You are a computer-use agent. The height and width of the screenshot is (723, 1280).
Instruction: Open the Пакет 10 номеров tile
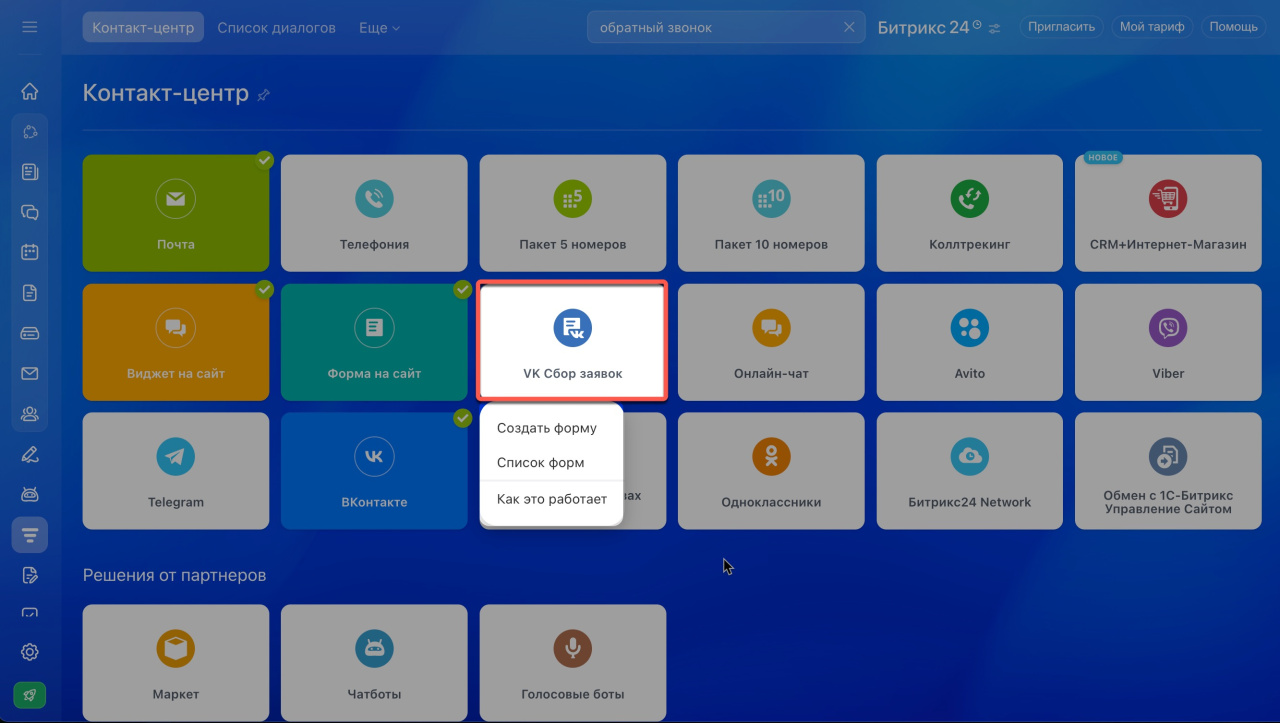[x=771, y=213]
